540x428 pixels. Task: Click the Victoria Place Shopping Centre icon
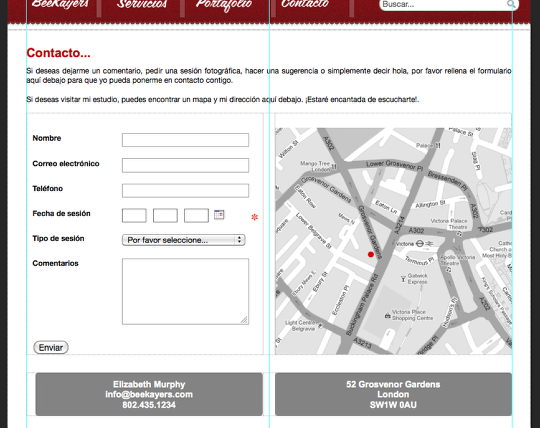pos(388,315)
